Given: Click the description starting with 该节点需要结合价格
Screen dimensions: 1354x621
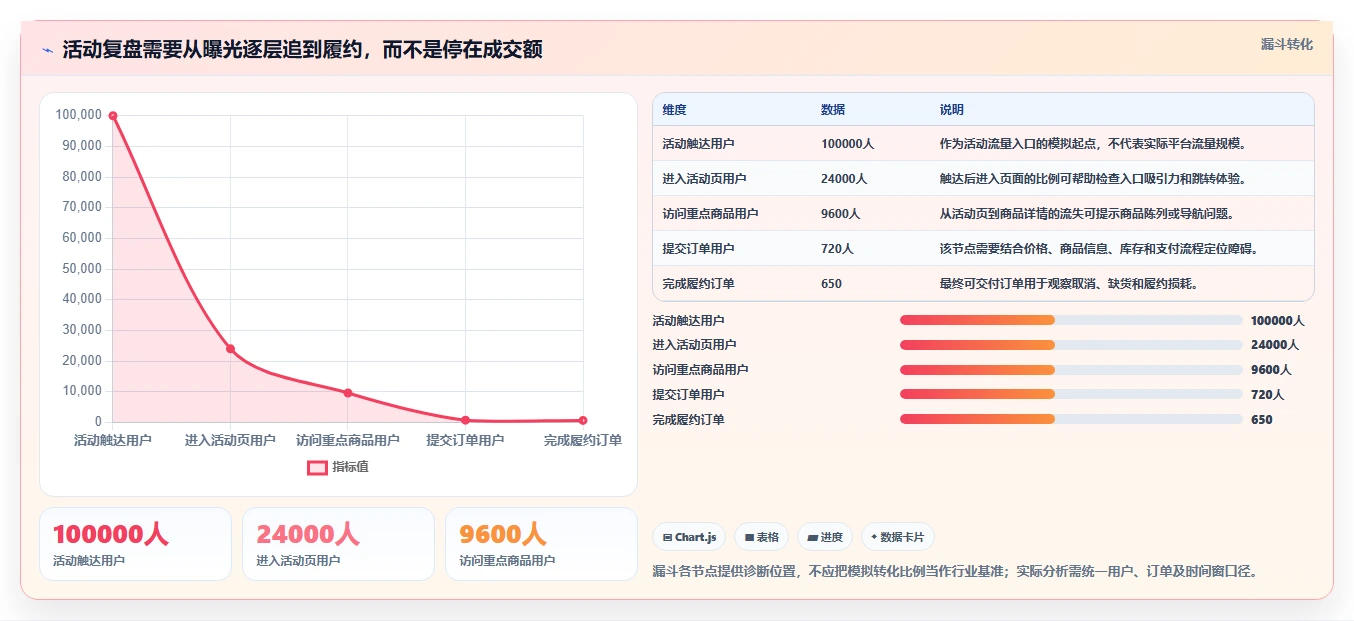Looking at the screenshot, I should pyautogui.click(x=1098, y=249).
